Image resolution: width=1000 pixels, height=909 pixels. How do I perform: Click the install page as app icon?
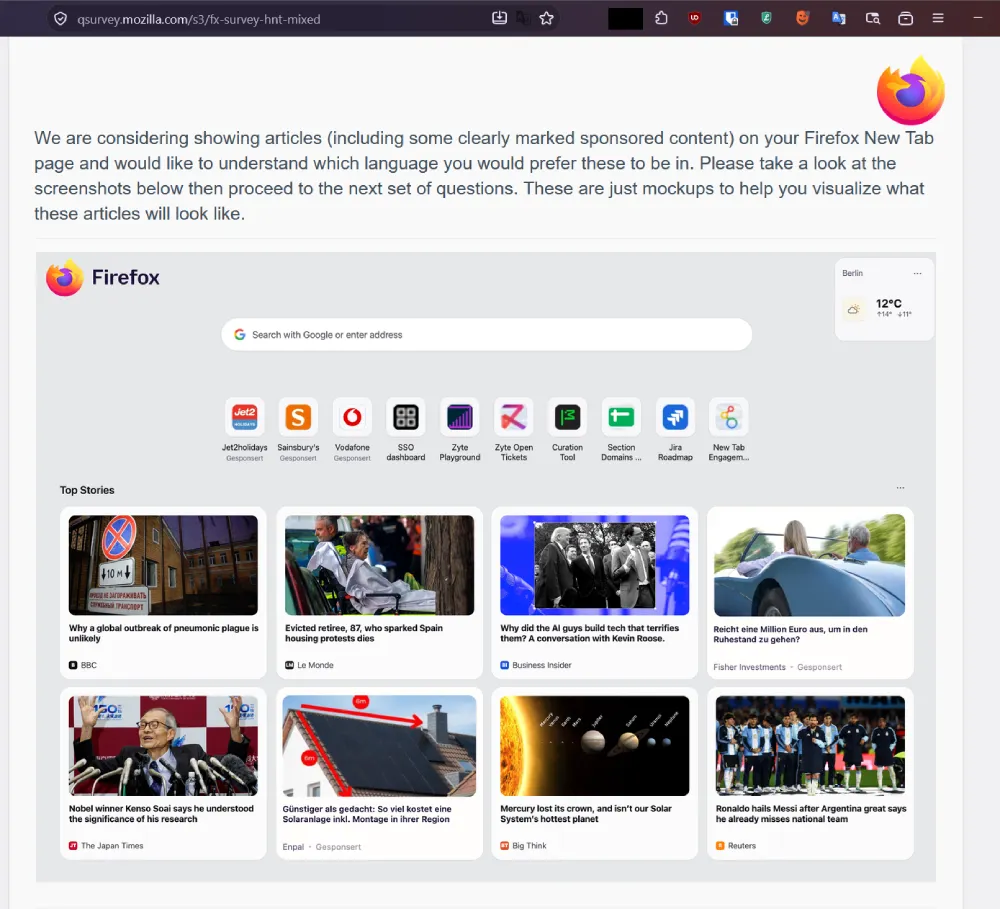tap(499, 18)
